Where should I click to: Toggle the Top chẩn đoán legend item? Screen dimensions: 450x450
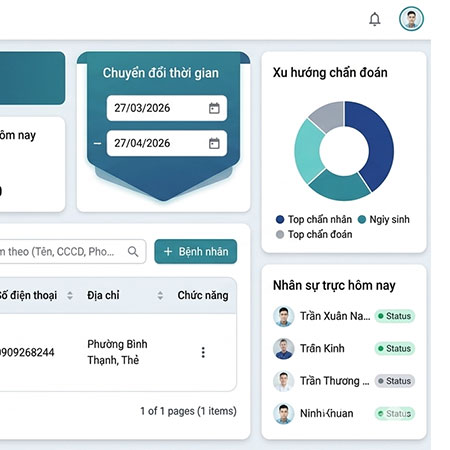tap(314, 234)
